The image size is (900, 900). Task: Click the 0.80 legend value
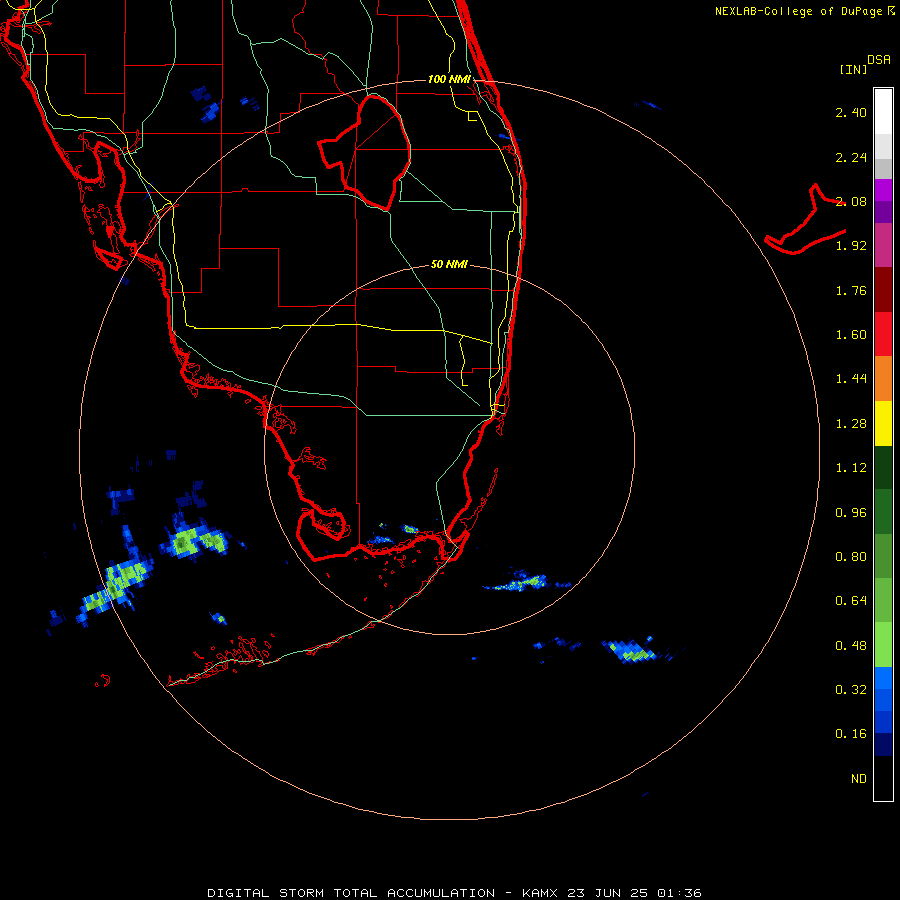[x=851, y=557]
